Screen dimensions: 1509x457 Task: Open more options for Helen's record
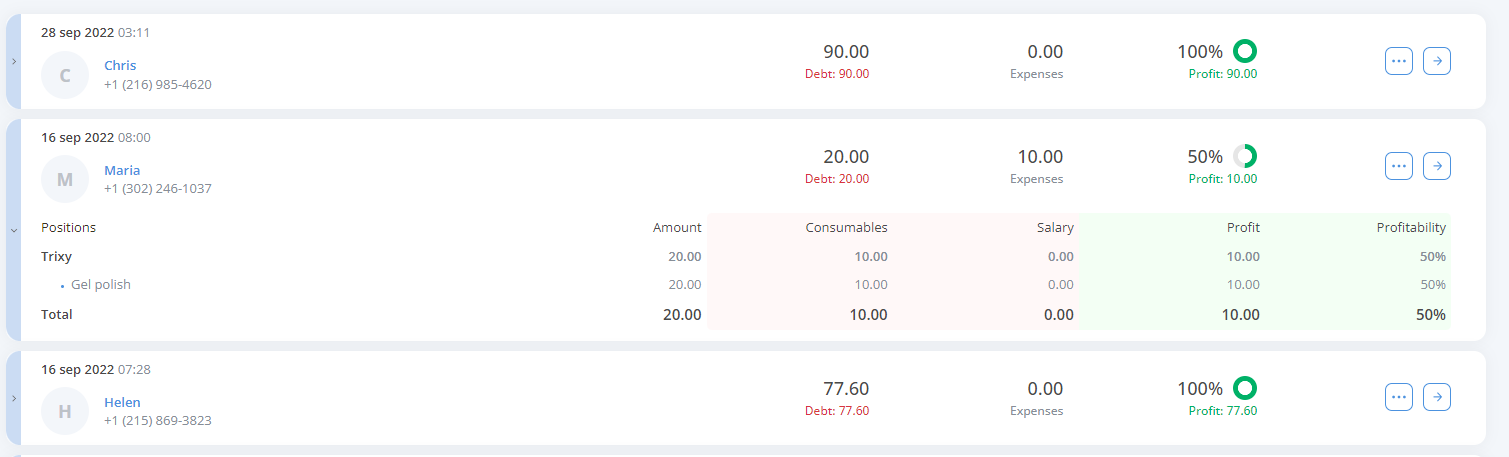1399,397
